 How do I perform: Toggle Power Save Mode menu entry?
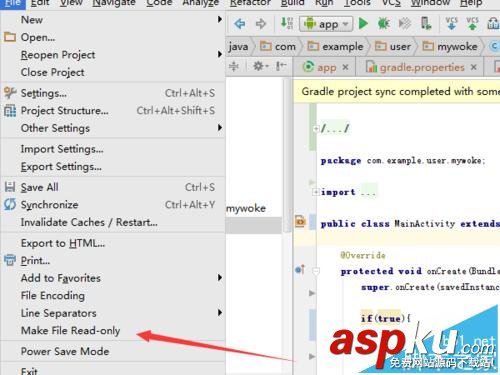pos(113,351)
